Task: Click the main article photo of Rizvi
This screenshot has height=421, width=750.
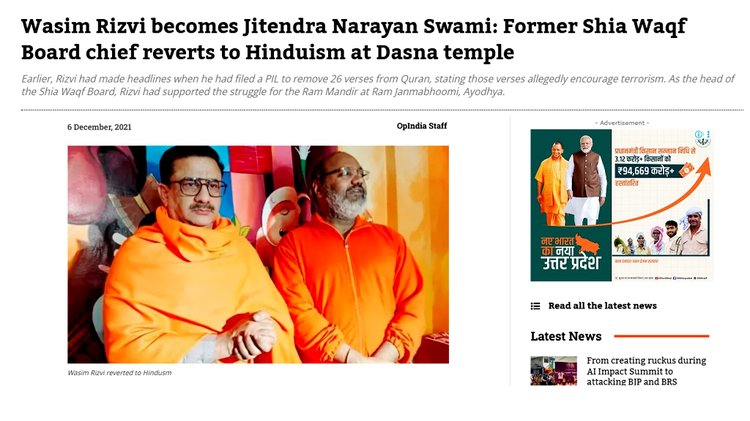Action: coord(258,255)
